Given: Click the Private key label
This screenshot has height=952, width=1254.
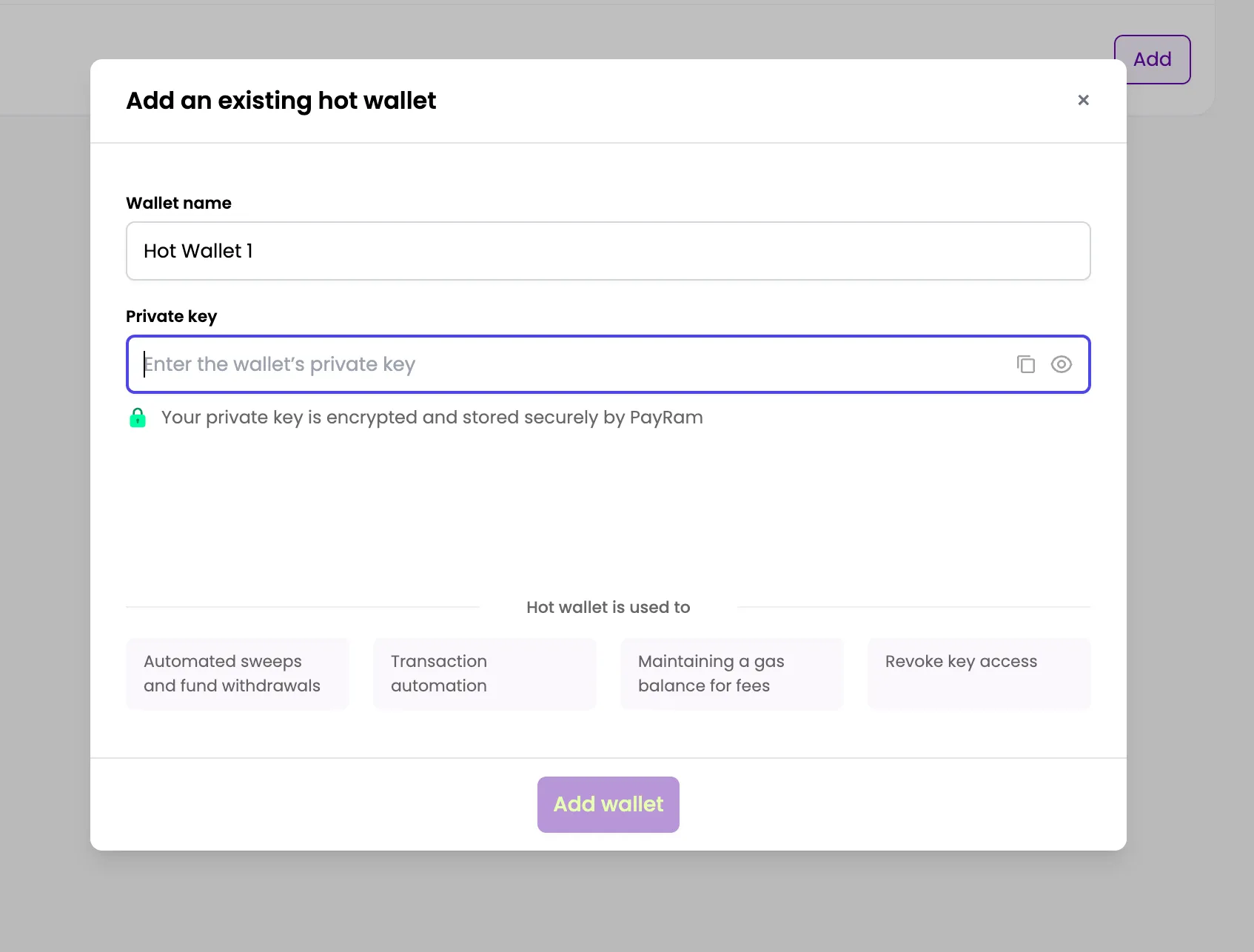Looking at the screenshot, I should [x=171, y=316].
